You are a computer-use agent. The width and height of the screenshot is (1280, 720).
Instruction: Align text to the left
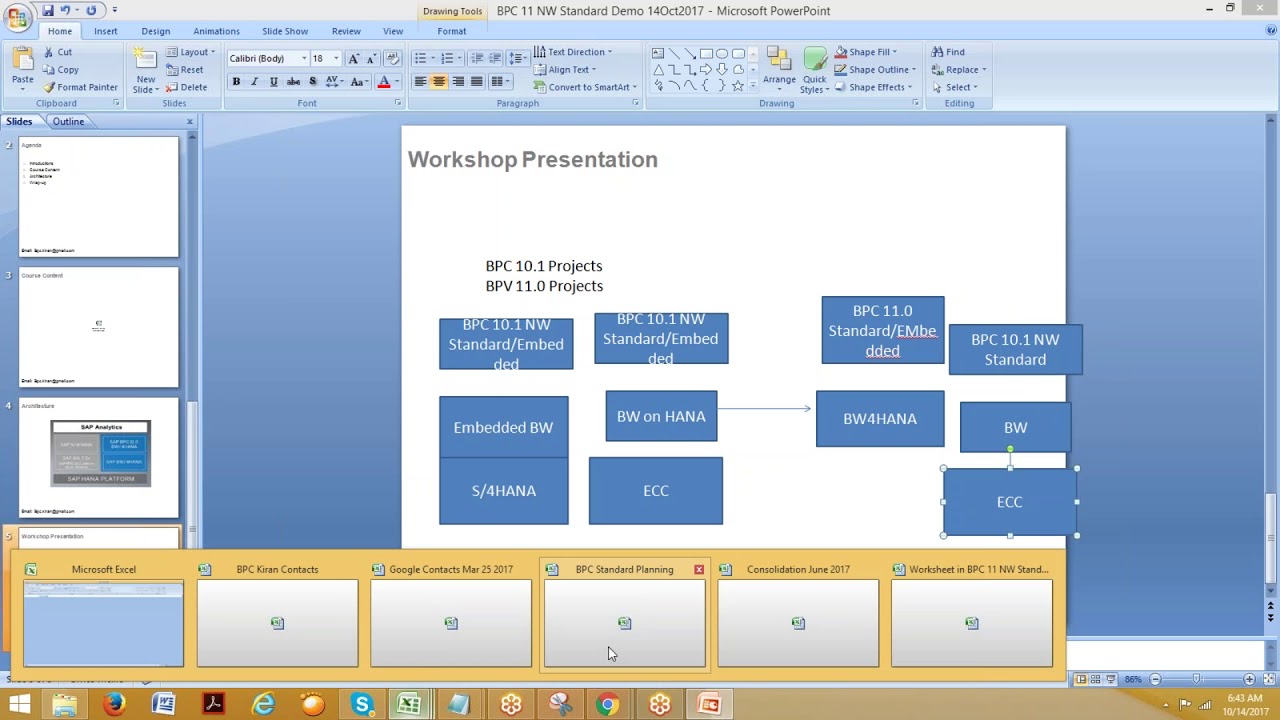coord(420,82)
